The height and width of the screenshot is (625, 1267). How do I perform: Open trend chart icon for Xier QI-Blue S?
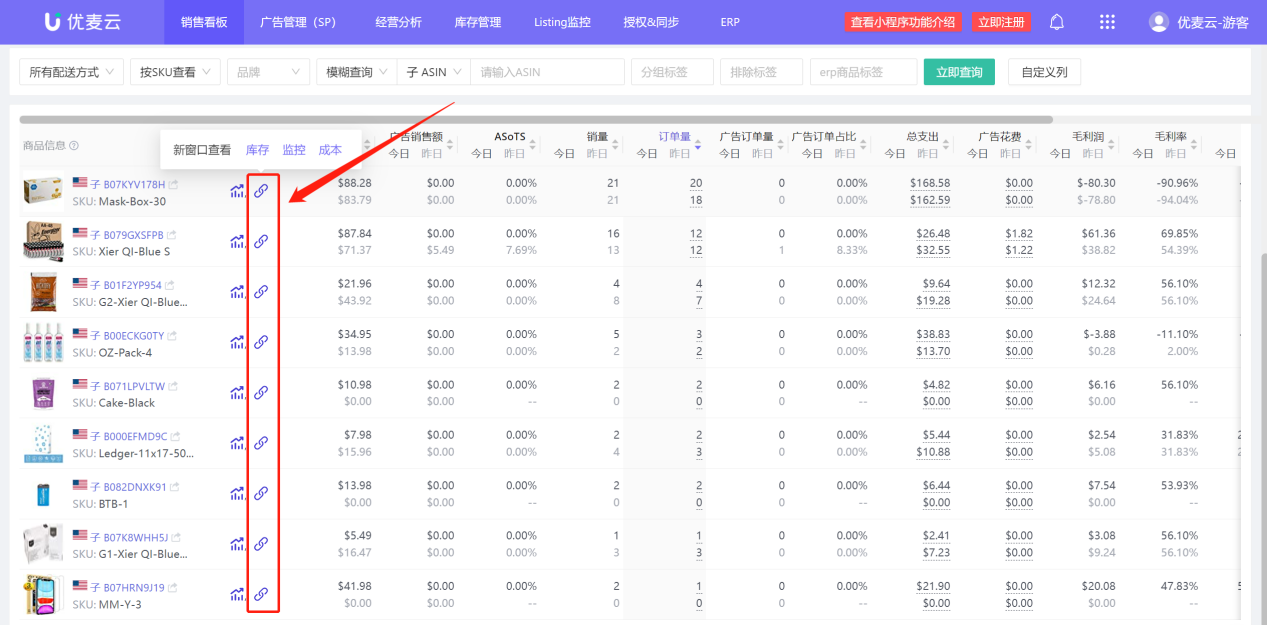pos(237,241)
